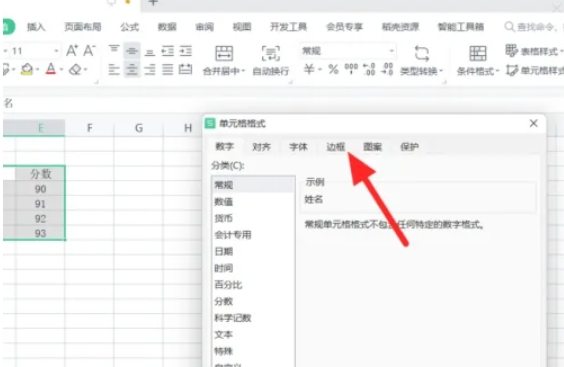Close the Cell Format dialog
Image resolution: width=564 pixels, height=367 pixels.
click(533, 123)
